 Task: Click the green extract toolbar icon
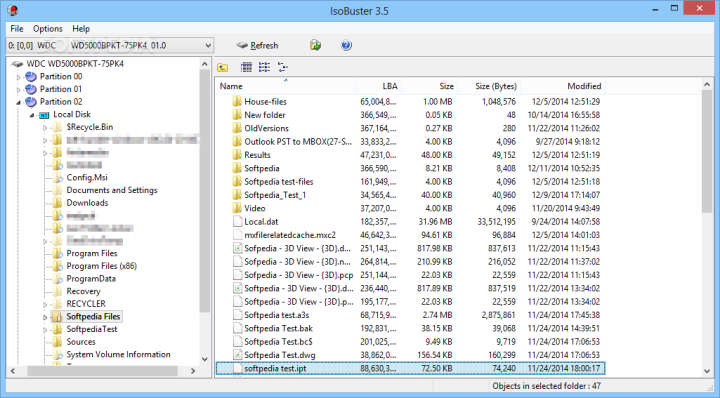click(315, 45)
